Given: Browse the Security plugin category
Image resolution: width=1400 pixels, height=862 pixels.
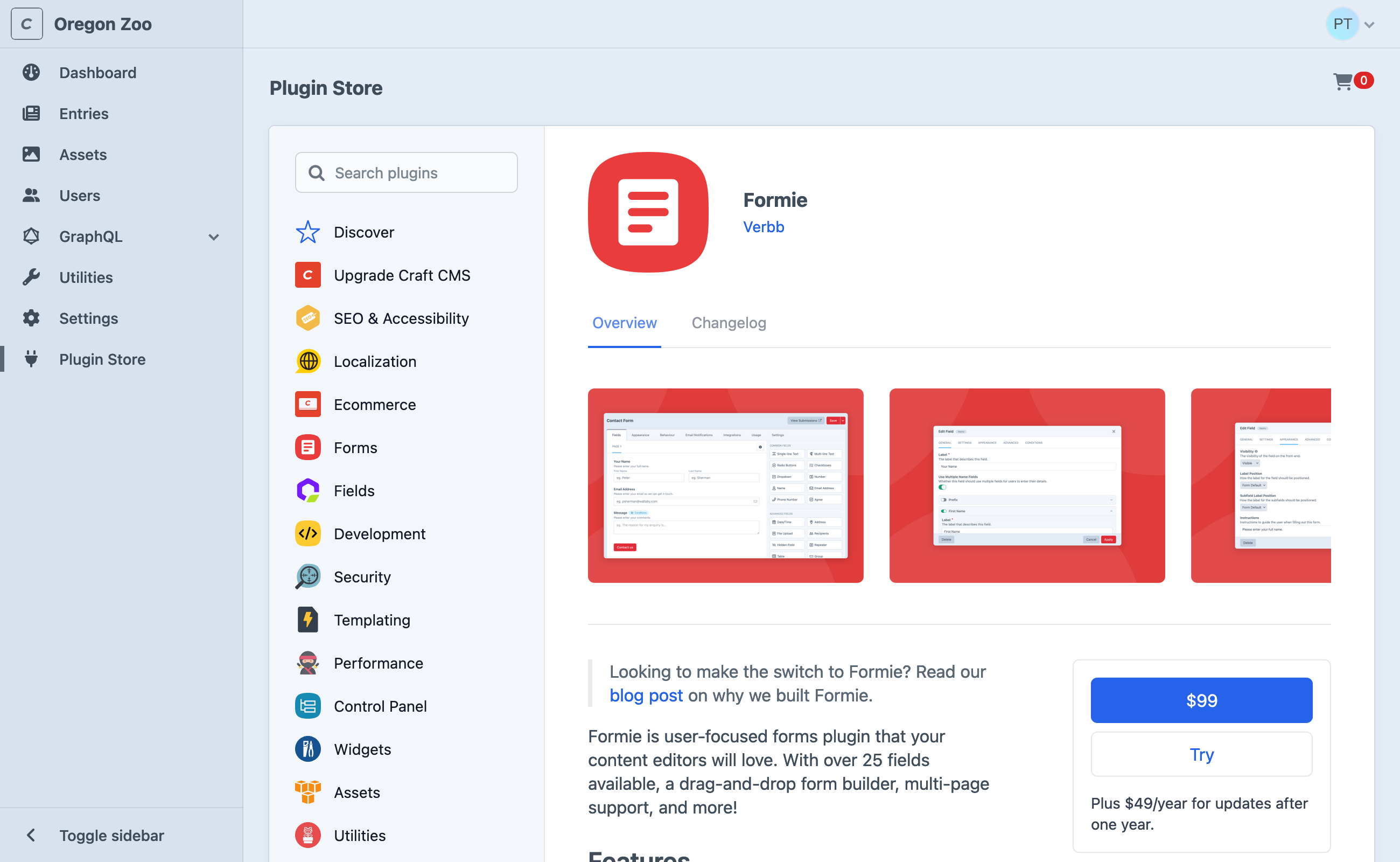Looking at the screenshot, I should pyautogui.click(x=362, y=576).
